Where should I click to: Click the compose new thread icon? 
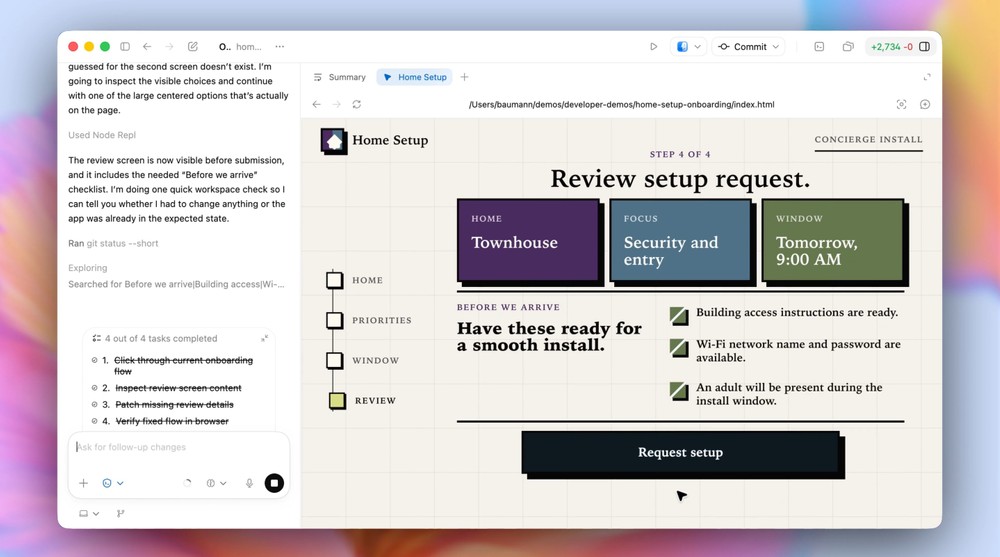[x=193, y=47]
